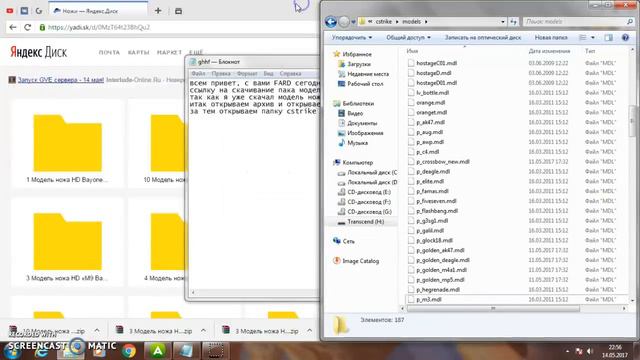Open the view options dropdown arrow
640x360 pixels.
pos(593,38)
